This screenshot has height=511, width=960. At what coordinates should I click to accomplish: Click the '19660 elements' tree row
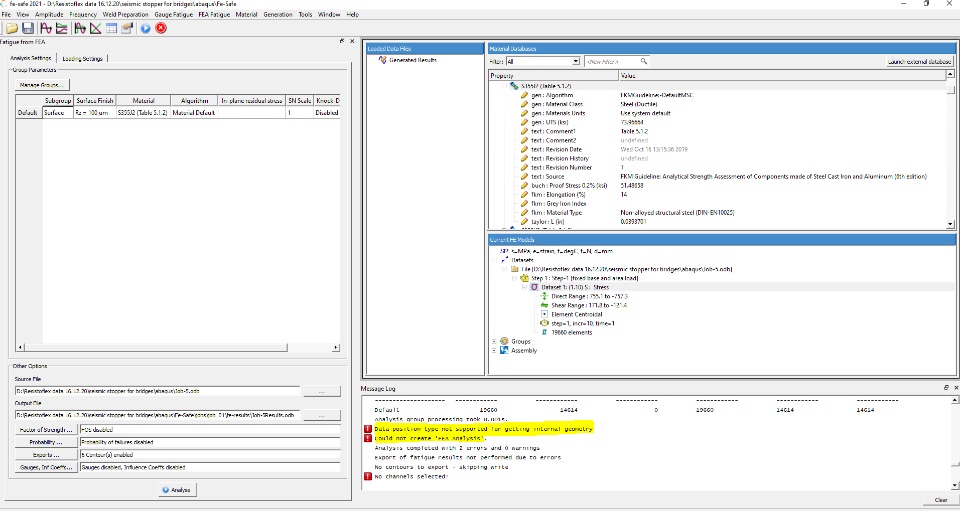click(x=571, y=332)
